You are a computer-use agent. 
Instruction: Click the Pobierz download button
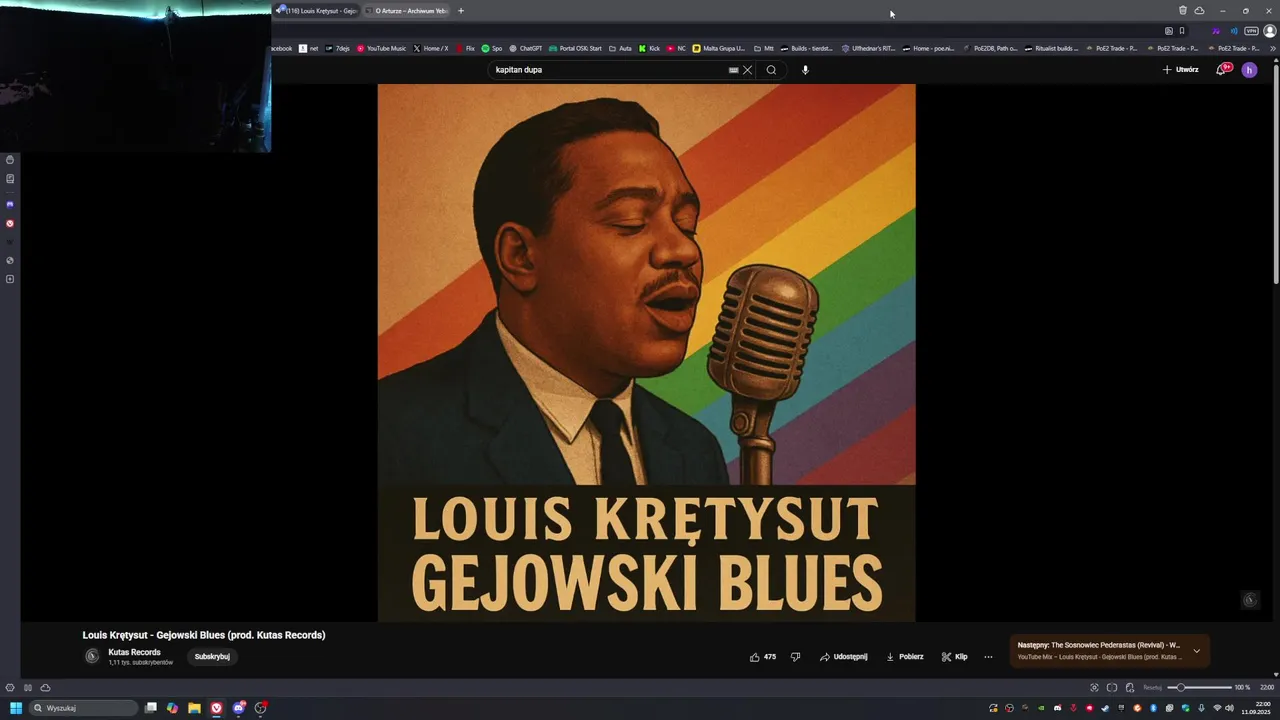coord(904,657)
